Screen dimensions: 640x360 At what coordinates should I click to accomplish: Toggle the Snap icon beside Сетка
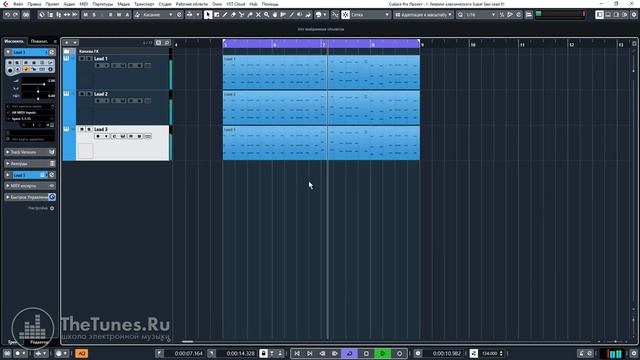coord(345,15)
